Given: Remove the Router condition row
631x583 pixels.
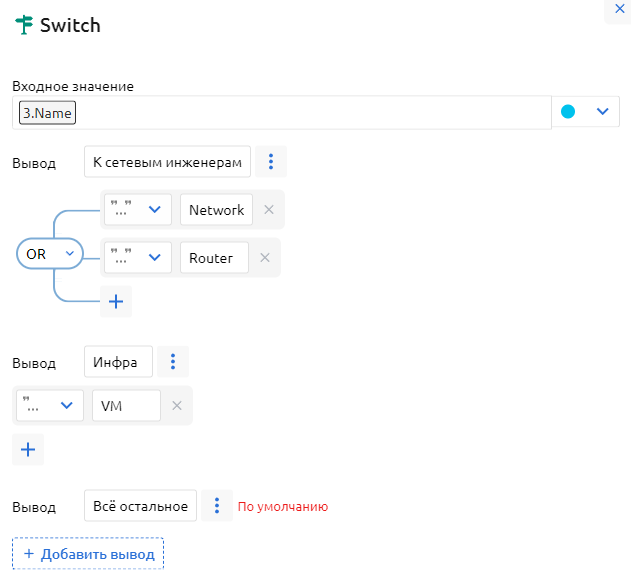Looking at the screenshot, I should point(265,258).
